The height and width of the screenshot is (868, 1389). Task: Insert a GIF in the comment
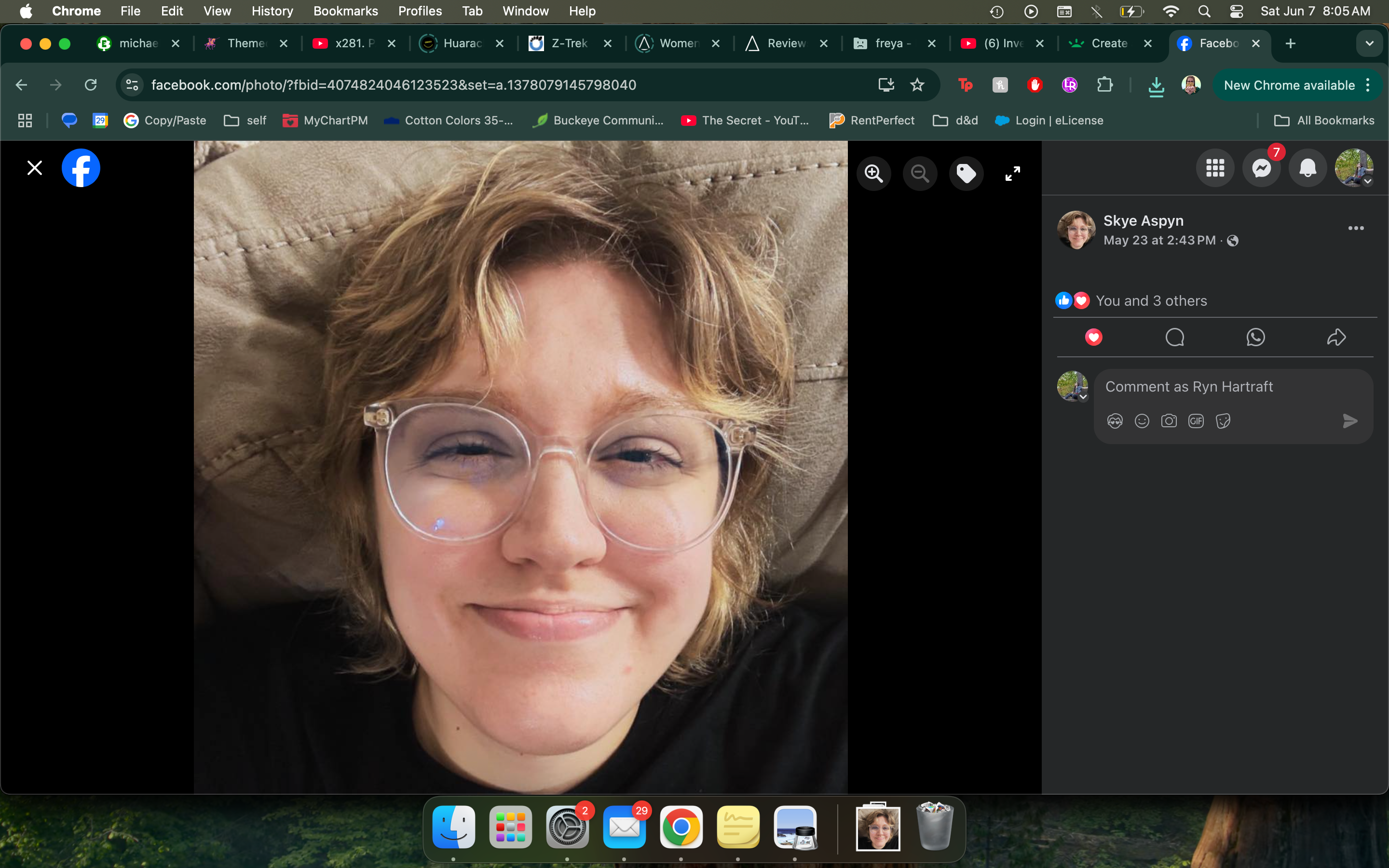1196,421
